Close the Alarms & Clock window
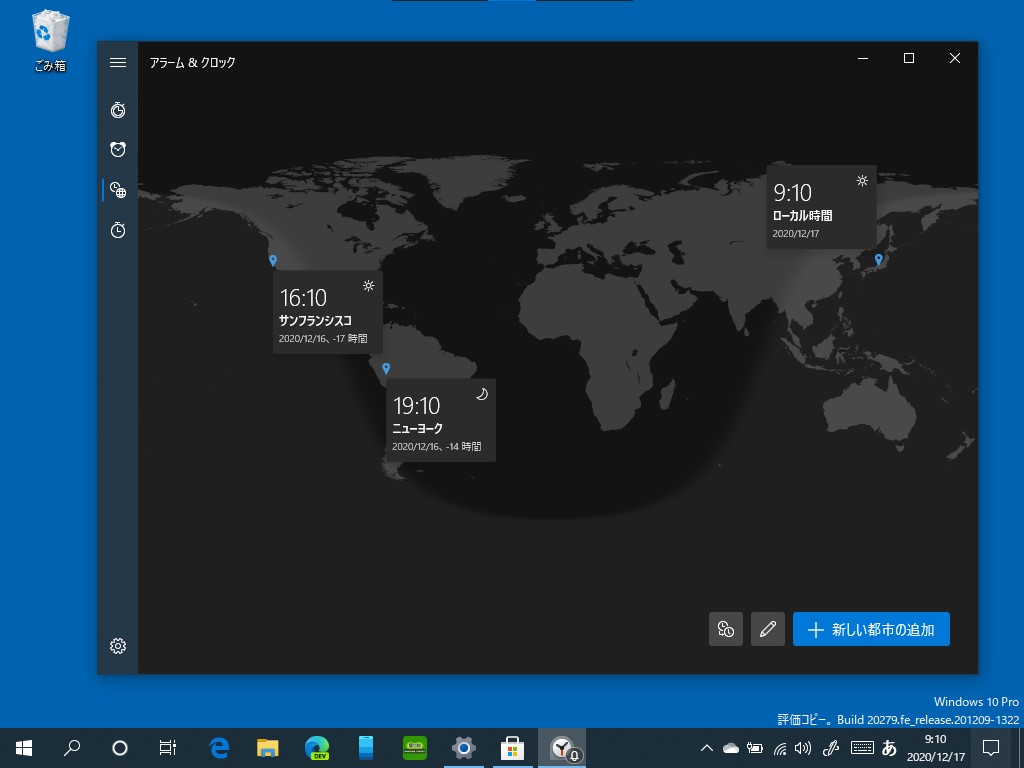This screenshot has width=1024, height=768. tap(955, 58)
